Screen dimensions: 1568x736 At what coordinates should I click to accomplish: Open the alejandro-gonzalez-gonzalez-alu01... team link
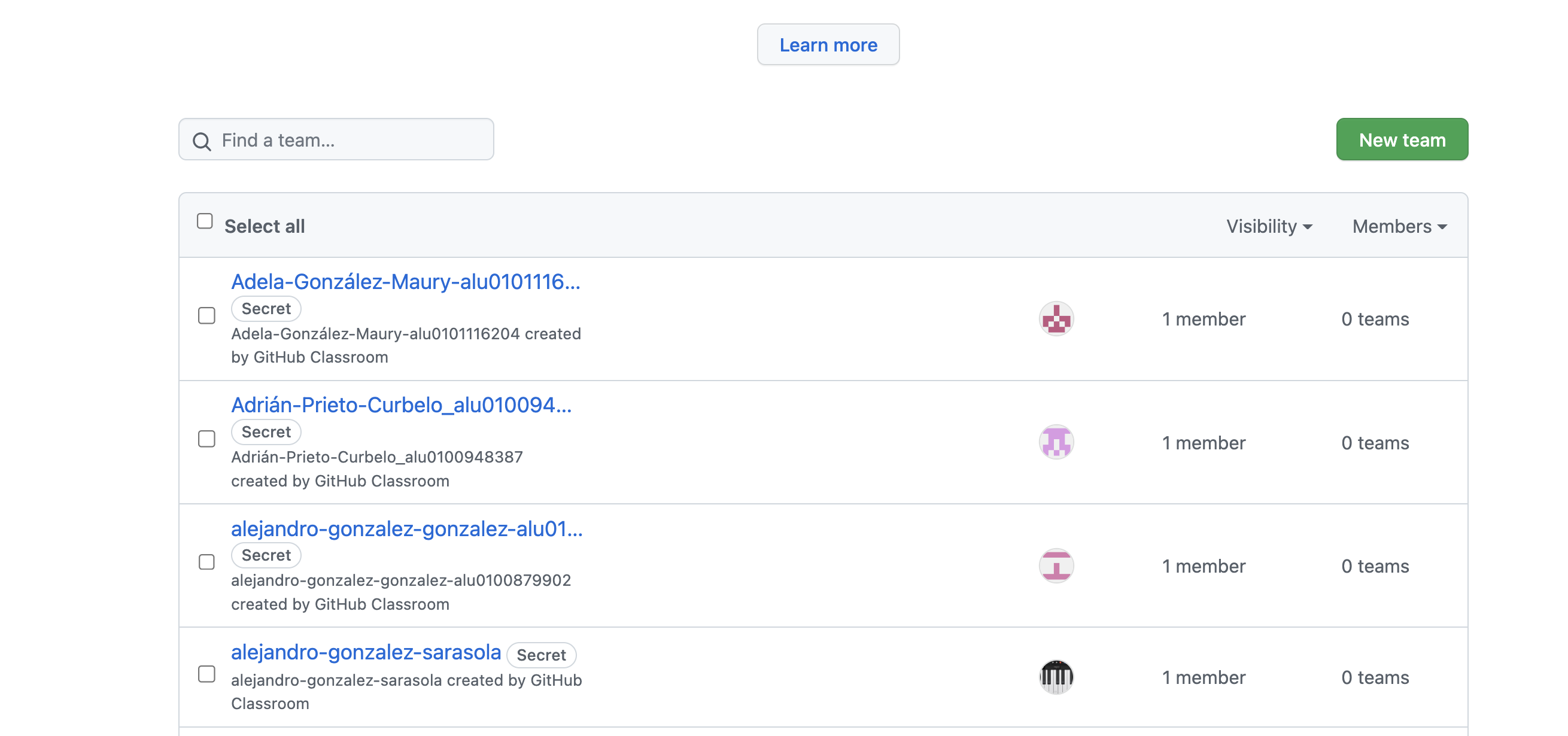406,529
